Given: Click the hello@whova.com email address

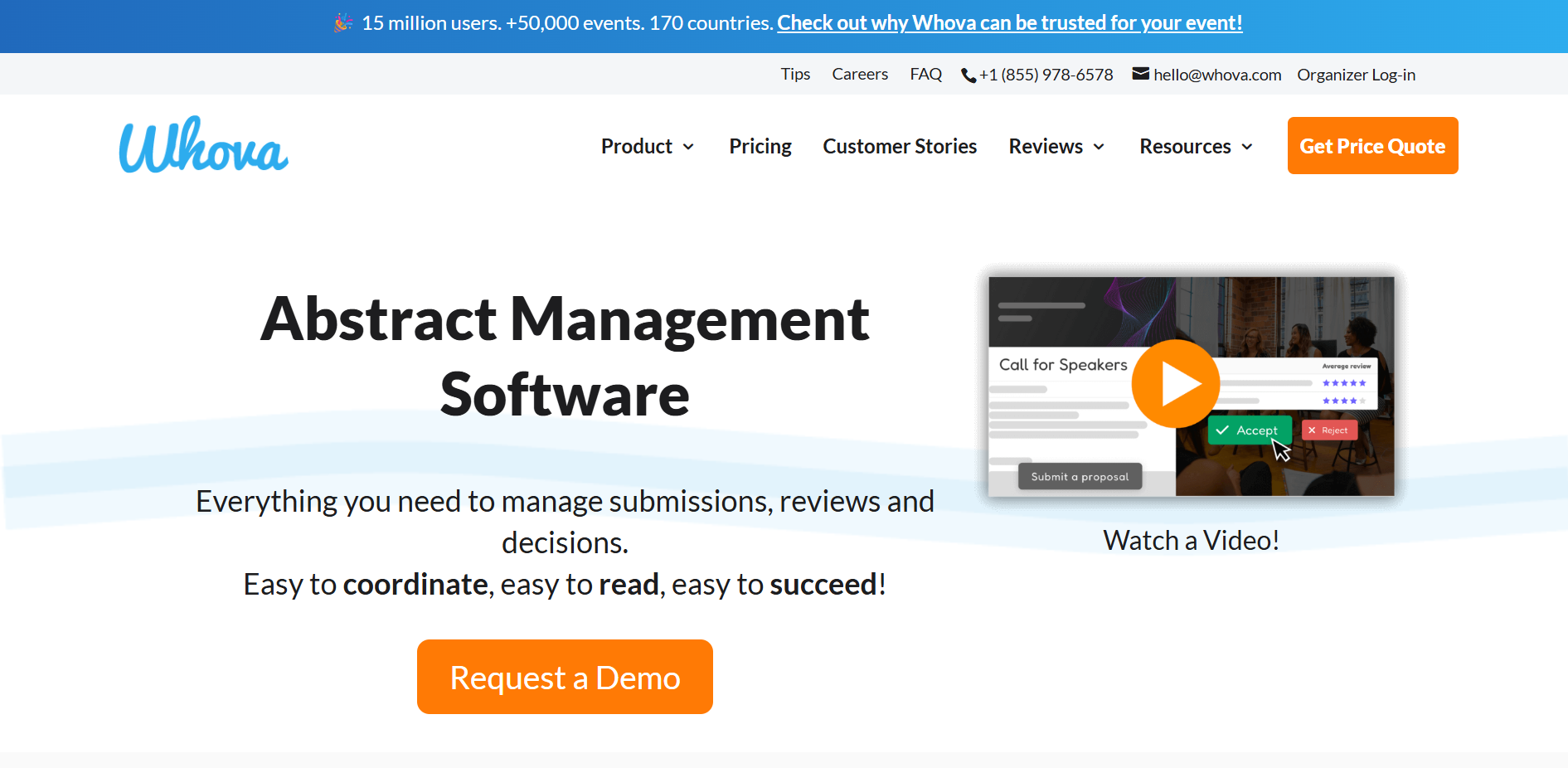Looking at the screenshot, I should 1216,75.
